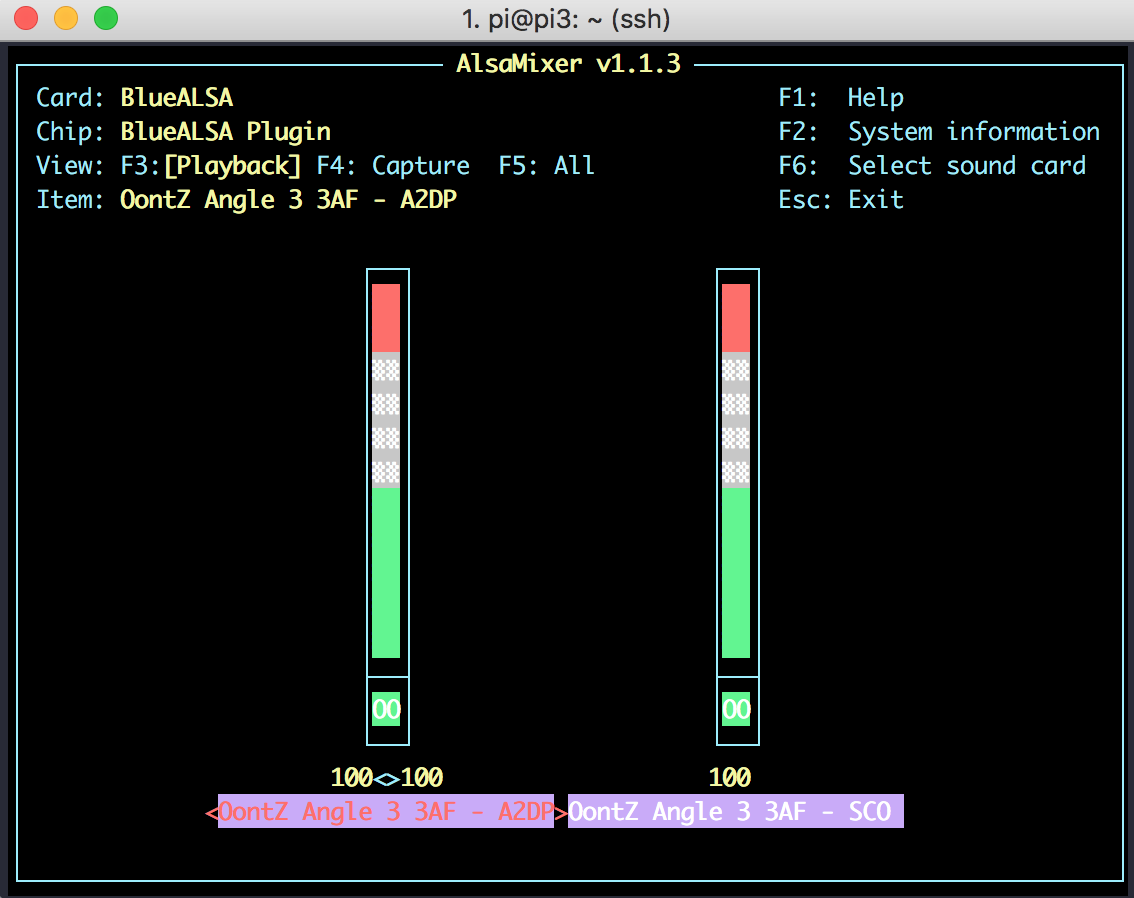Toggle the 00 mute marker on the A2DP channel
Image resolution: width=1134 pixels, height=898 pixels.
click(387, 709)
